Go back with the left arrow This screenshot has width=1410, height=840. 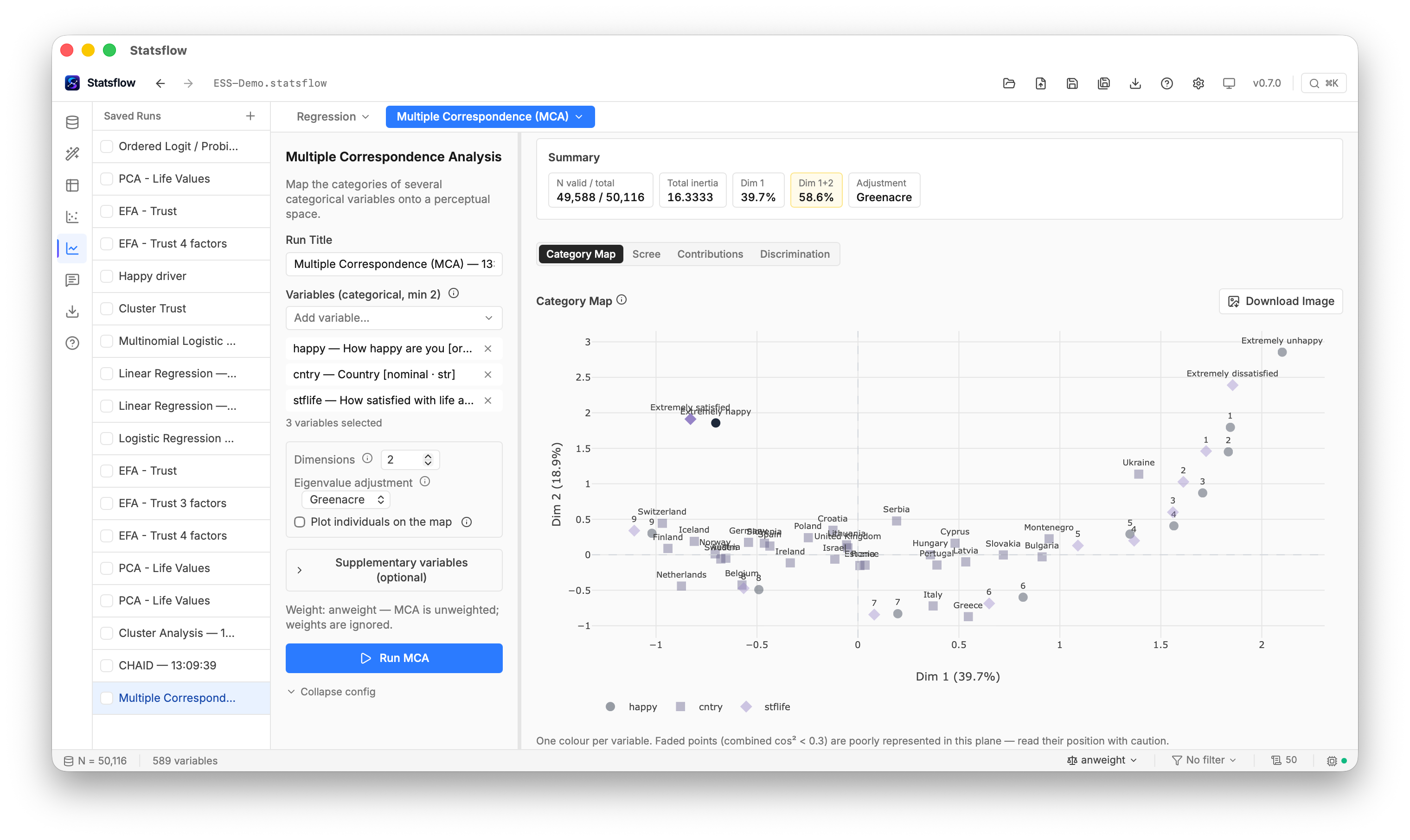pos(160,83)
